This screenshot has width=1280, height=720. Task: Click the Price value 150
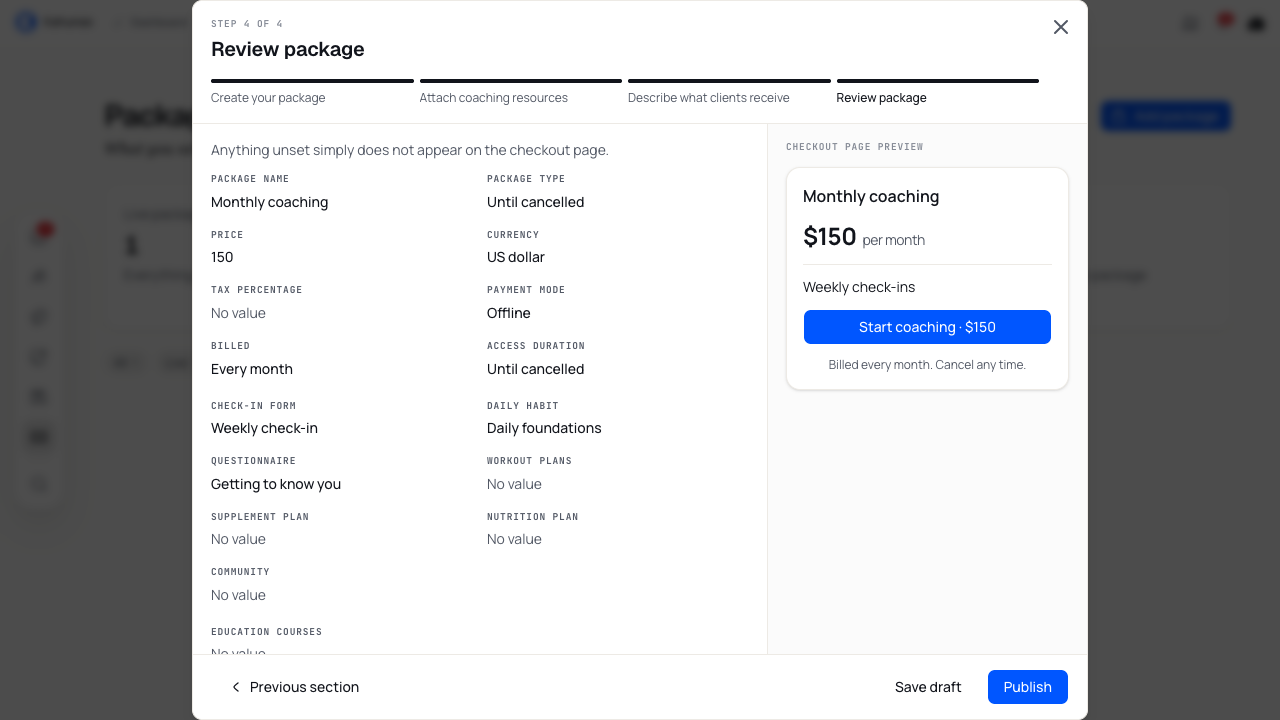click(x=222, y=257)
